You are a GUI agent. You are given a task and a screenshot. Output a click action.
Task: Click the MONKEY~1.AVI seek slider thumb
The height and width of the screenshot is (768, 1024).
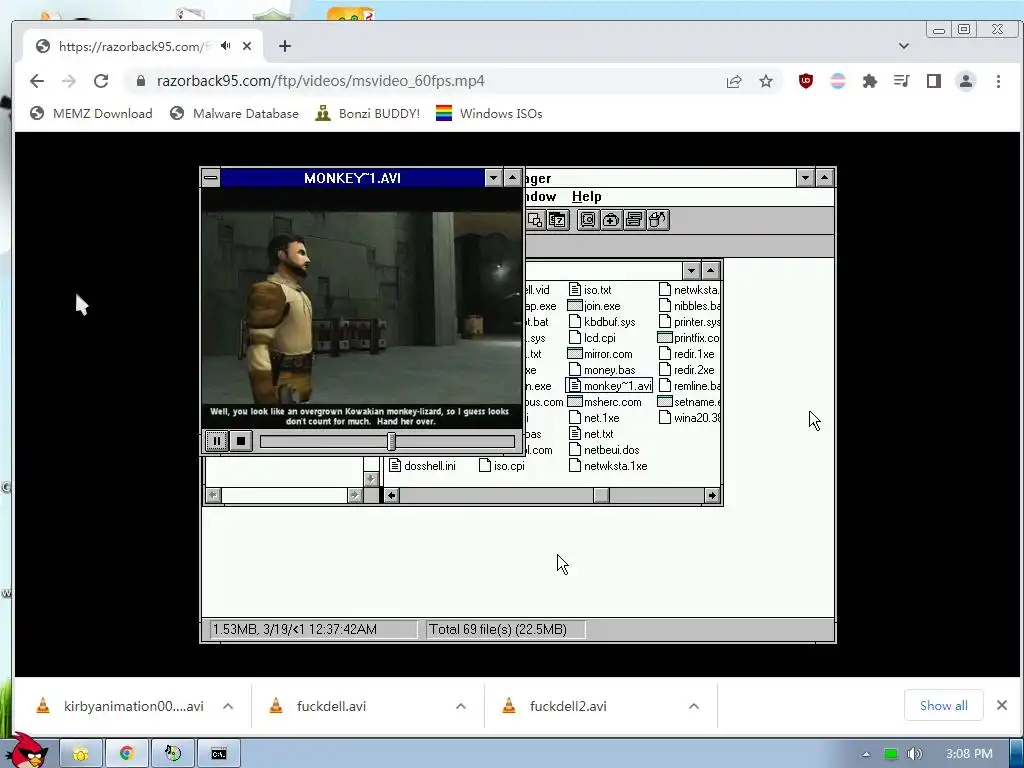pos(391,441)
